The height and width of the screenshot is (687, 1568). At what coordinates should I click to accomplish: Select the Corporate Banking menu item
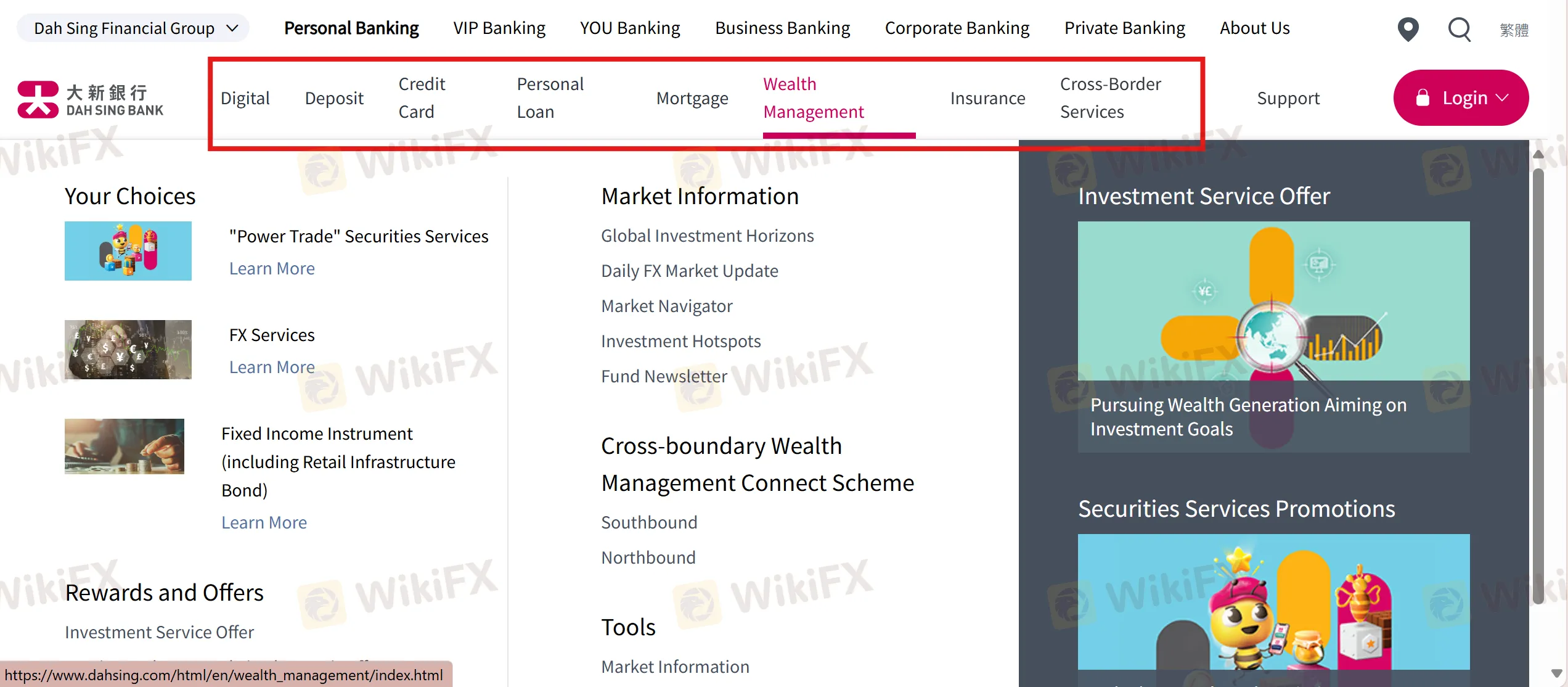point(957,27)
